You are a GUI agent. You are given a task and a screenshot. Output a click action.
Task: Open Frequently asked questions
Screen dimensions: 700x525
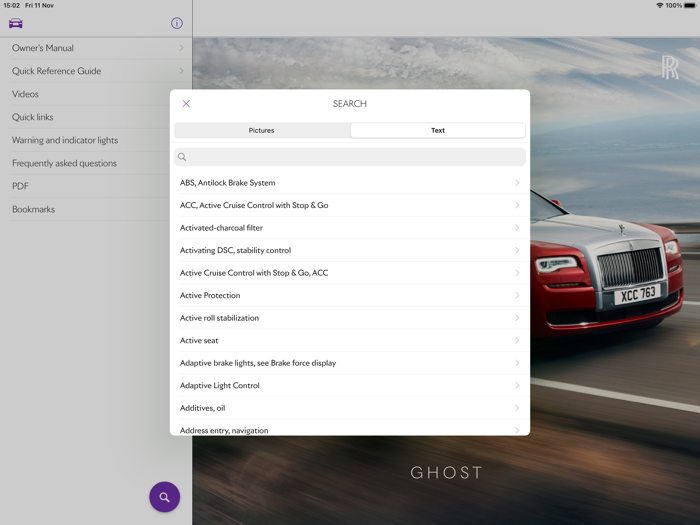point(85,163)
